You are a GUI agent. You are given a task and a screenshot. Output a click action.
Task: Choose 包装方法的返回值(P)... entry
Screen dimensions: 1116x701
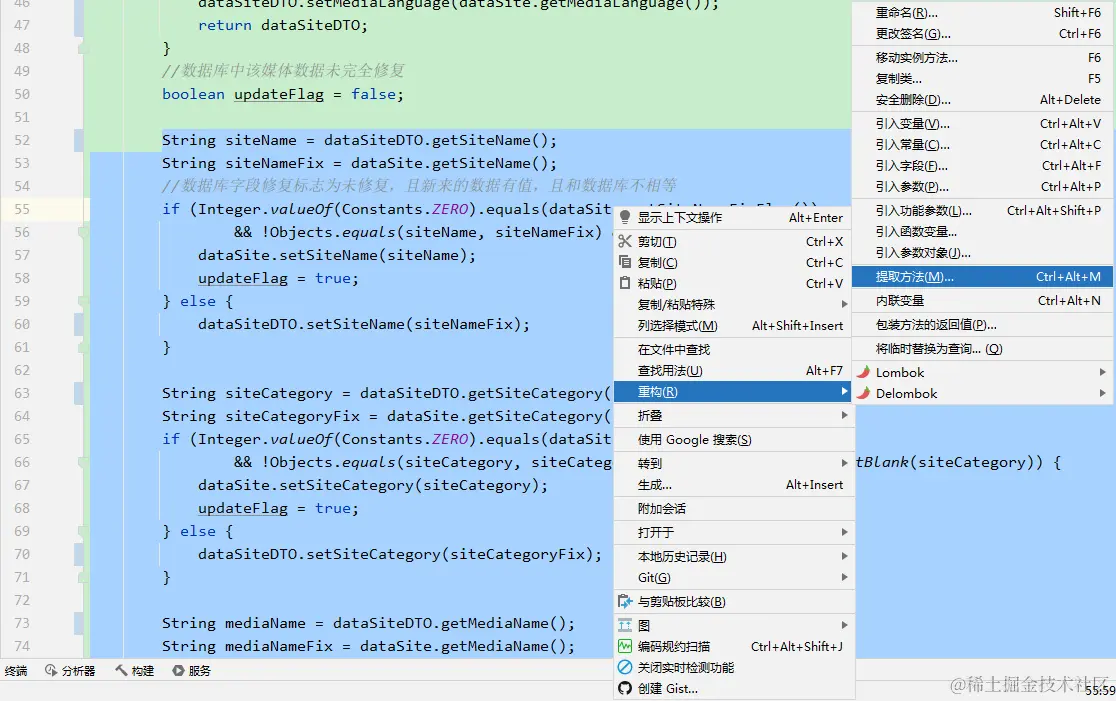pyautogui.click(x=984, y=325)
